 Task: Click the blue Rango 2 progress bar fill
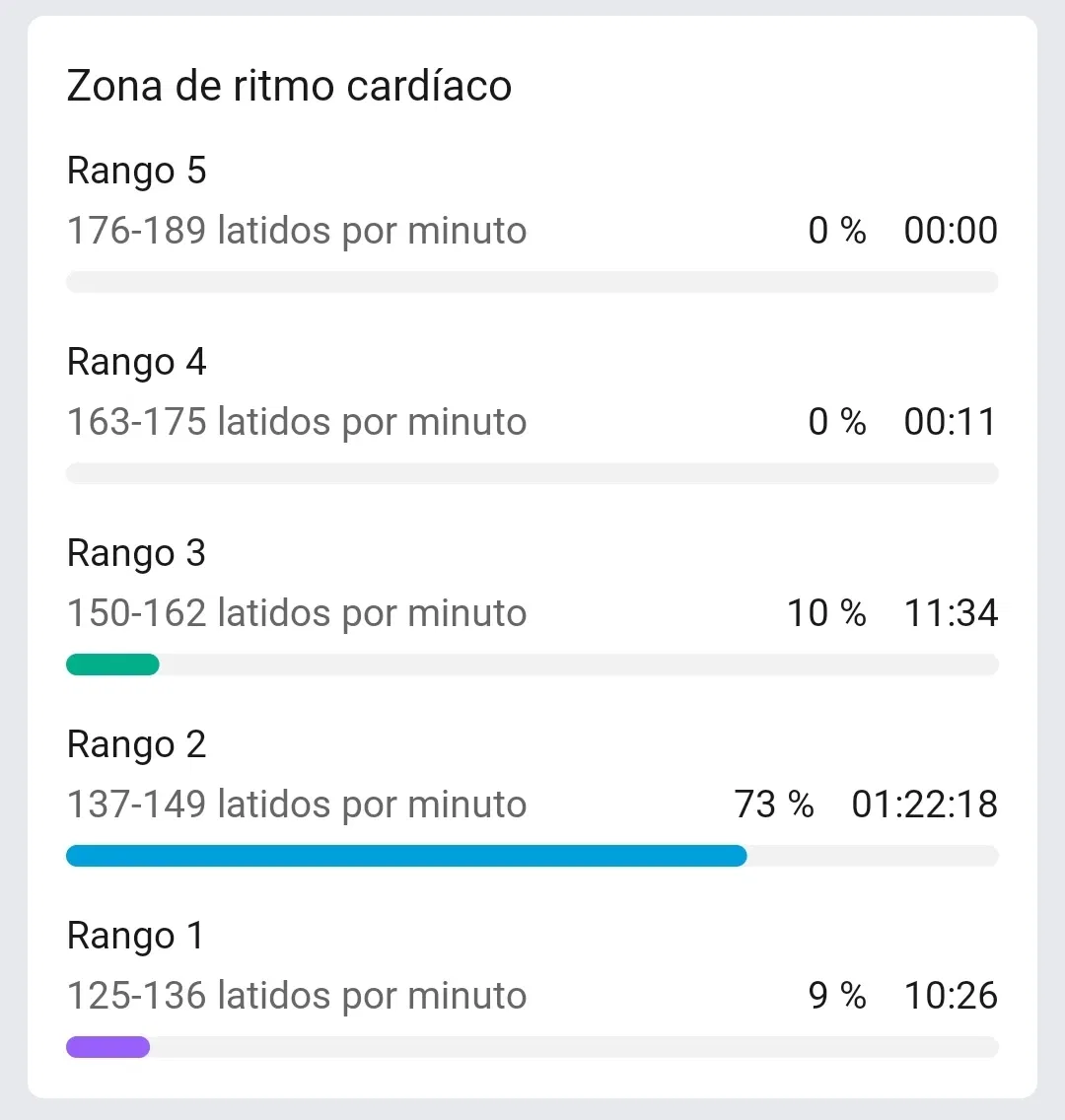[405, 856]
